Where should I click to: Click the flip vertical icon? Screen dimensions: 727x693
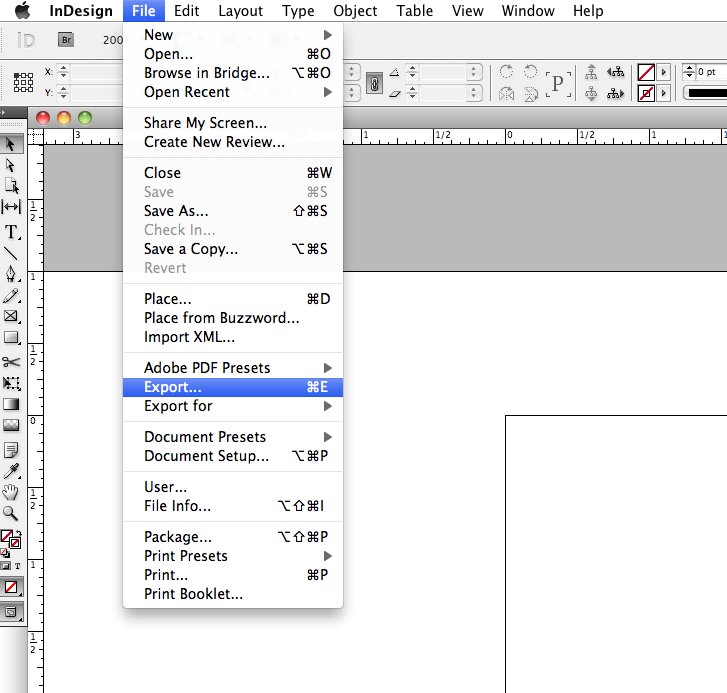point(531,94)
